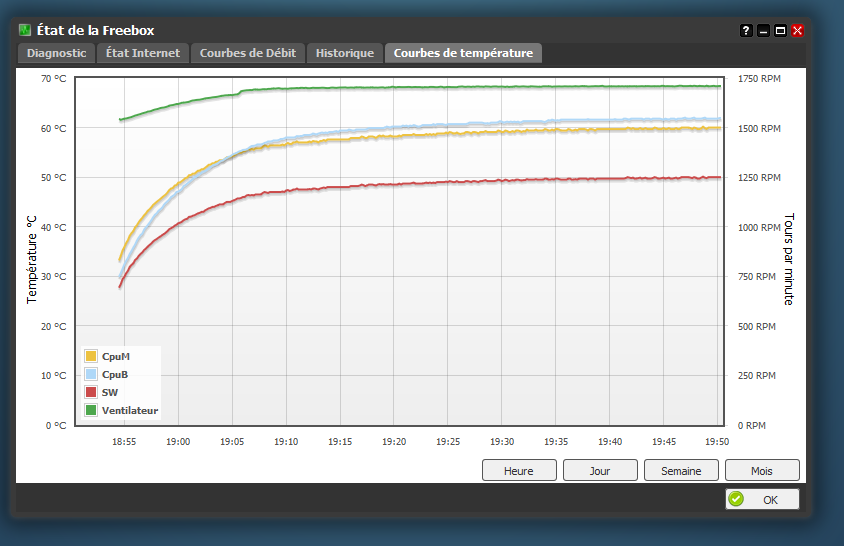
Task: Show hourly view with Heure button
Action: (518, 470)
